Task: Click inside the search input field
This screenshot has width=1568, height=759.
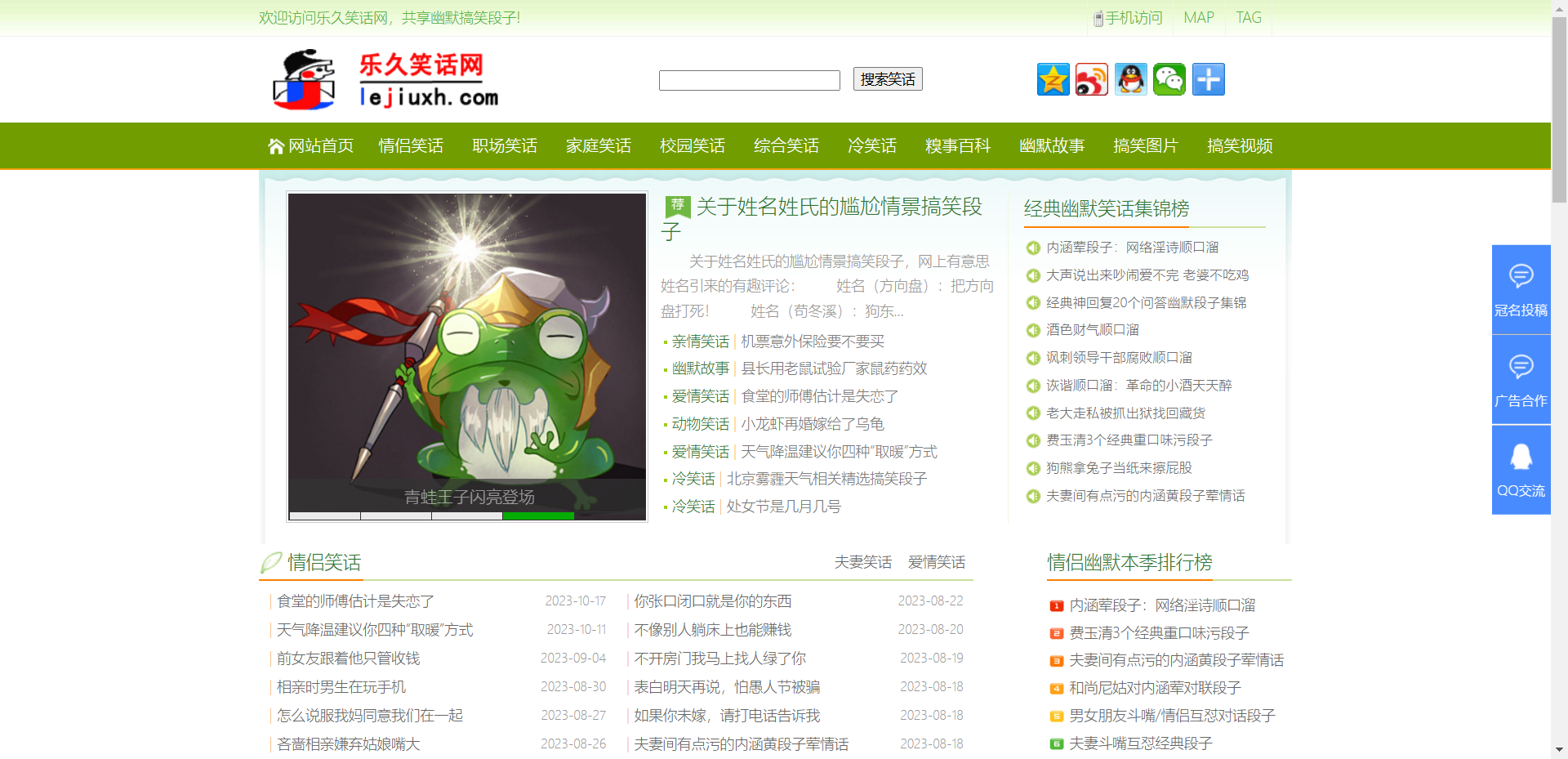Action: tap(749, 80)
